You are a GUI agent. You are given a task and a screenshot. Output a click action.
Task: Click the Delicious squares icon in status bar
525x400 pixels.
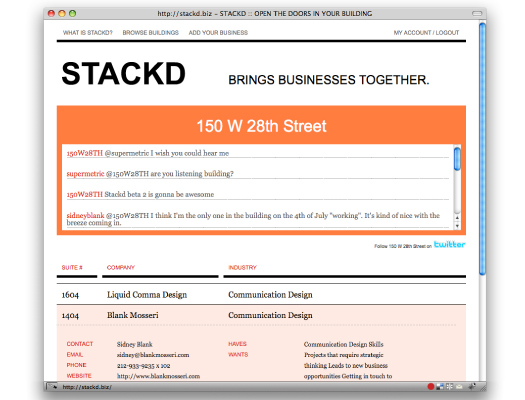coord(440,387)
